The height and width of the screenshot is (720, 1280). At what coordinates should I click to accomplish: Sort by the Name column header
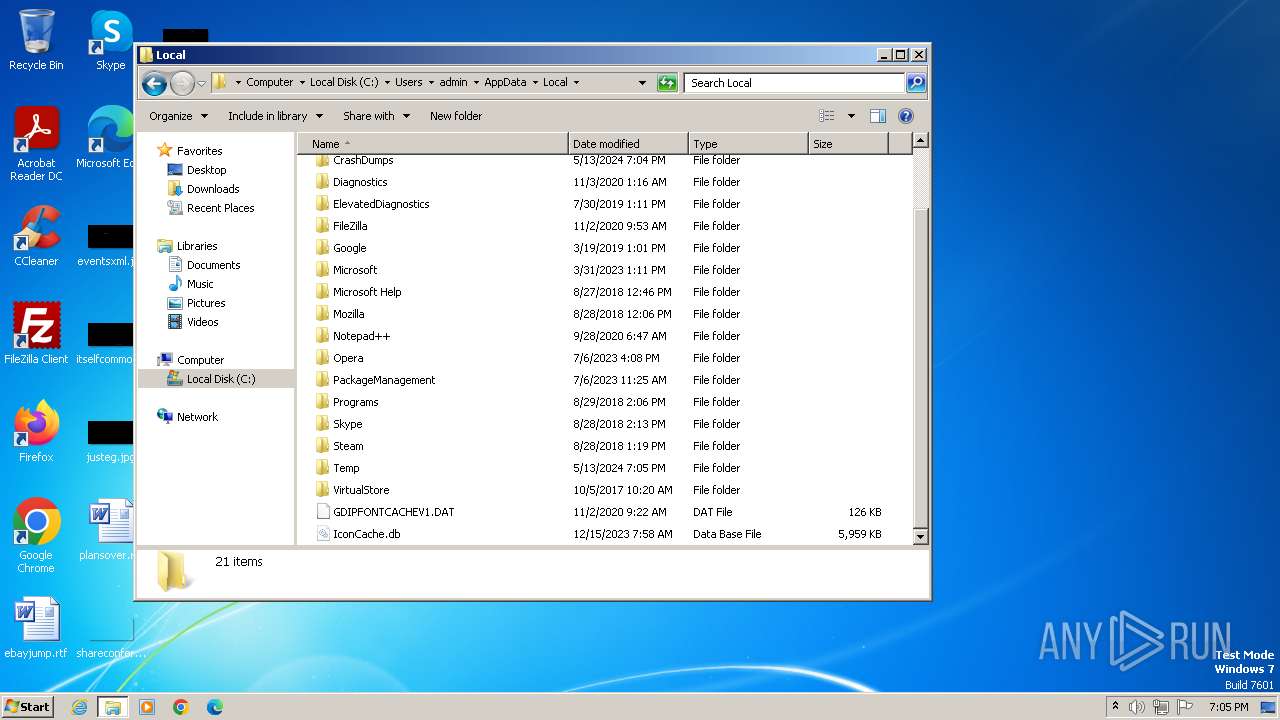(433, 144)
